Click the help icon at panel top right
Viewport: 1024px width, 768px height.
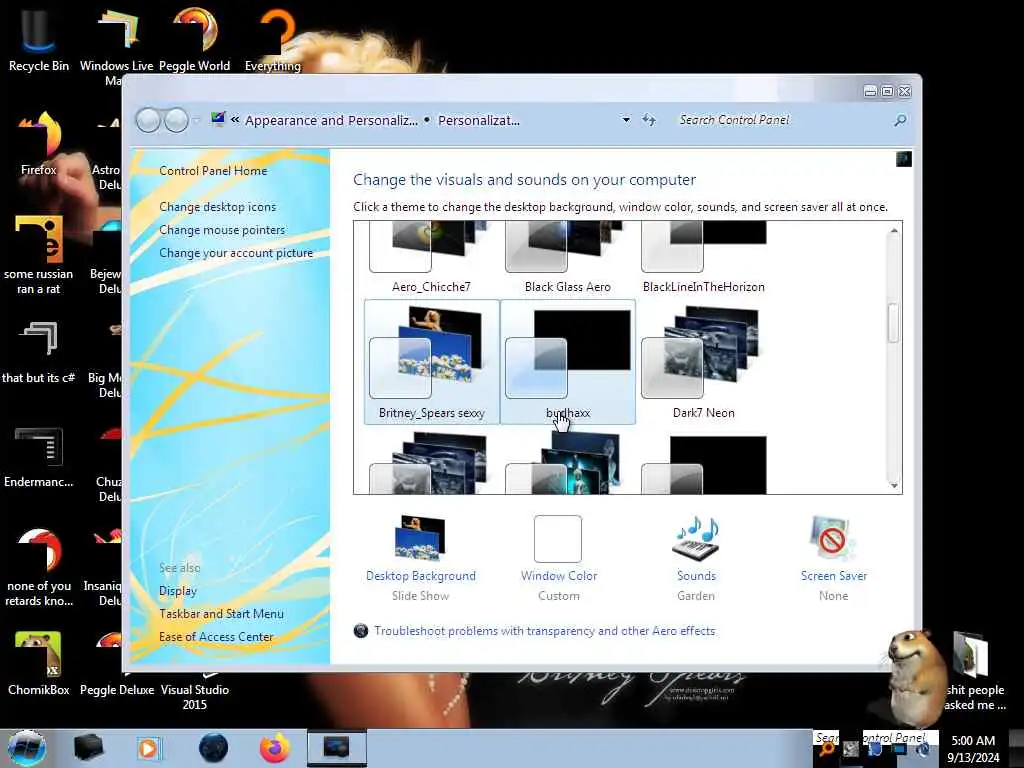click(x=904, y=159)
